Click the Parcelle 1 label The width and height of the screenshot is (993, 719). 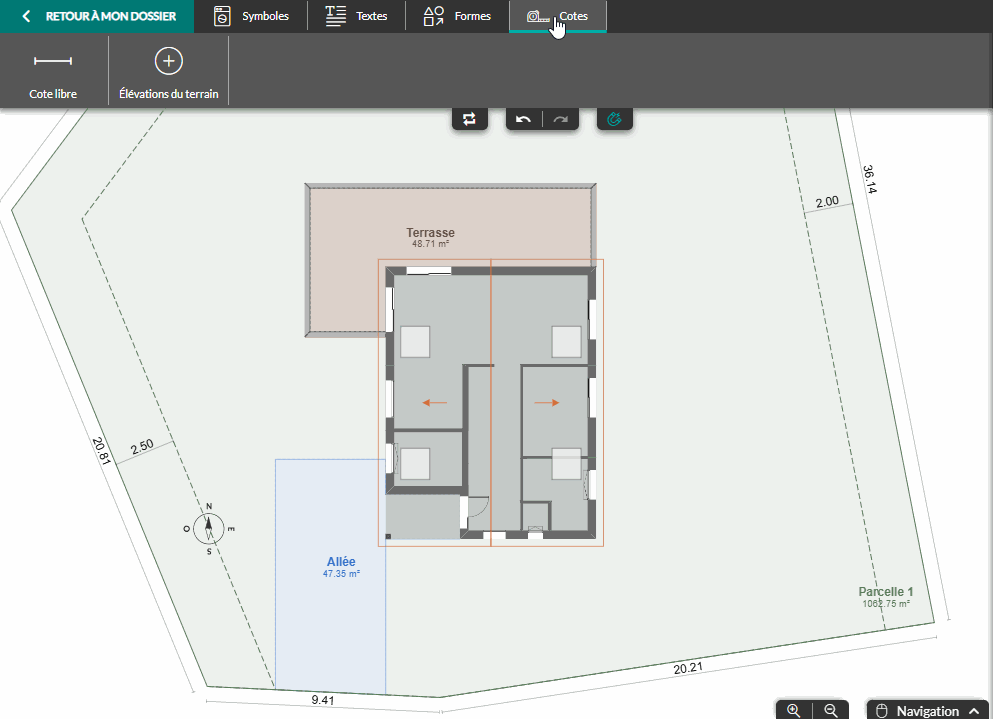885,592
